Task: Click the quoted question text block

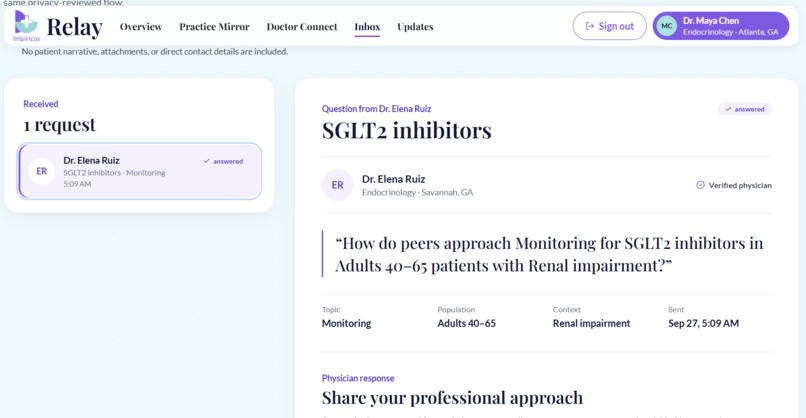Action: click(548, 254)
